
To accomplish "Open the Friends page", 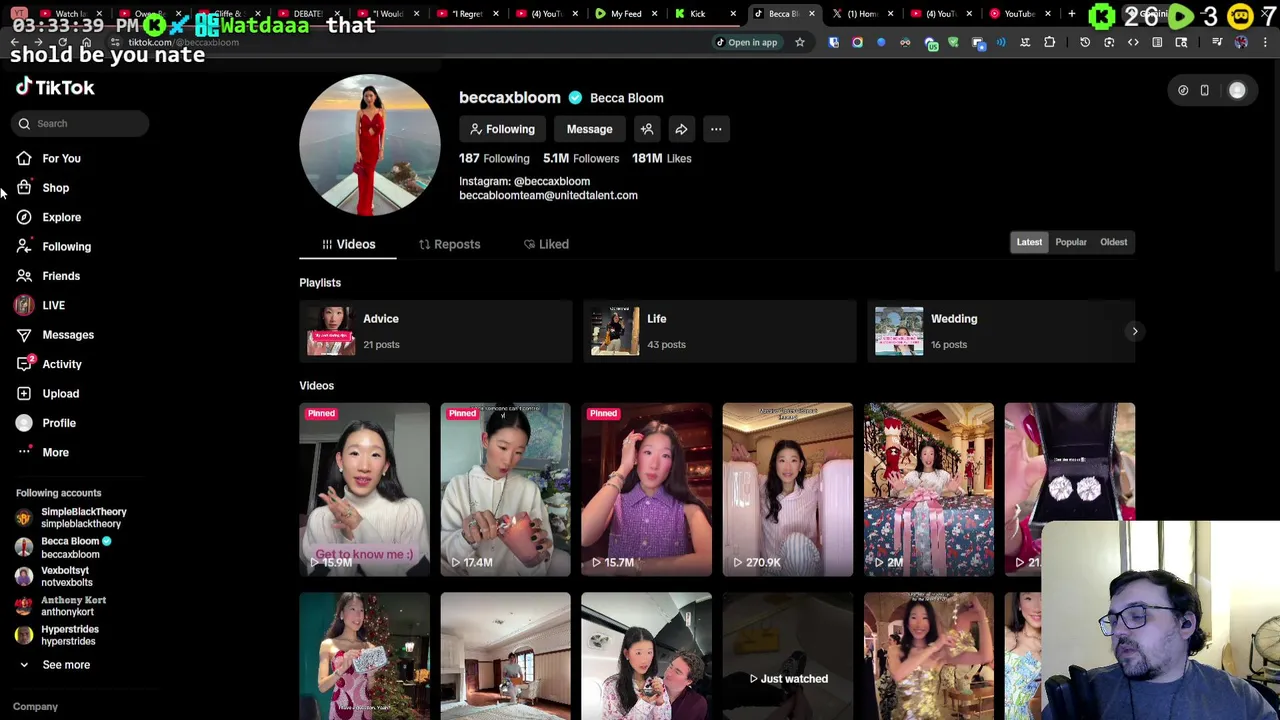I will (61, 276).
